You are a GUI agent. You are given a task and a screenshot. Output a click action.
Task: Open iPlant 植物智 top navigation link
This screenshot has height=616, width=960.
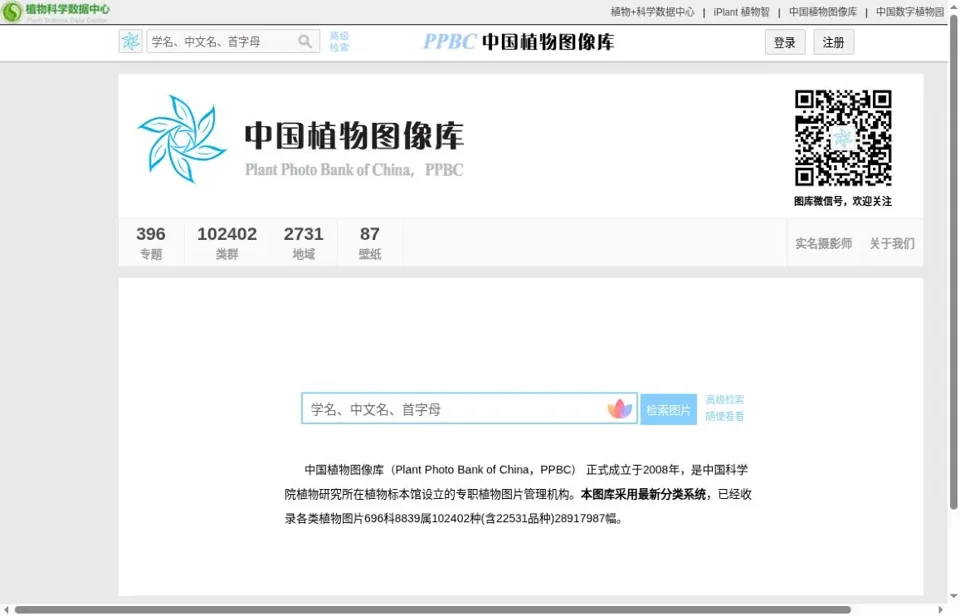741,12
